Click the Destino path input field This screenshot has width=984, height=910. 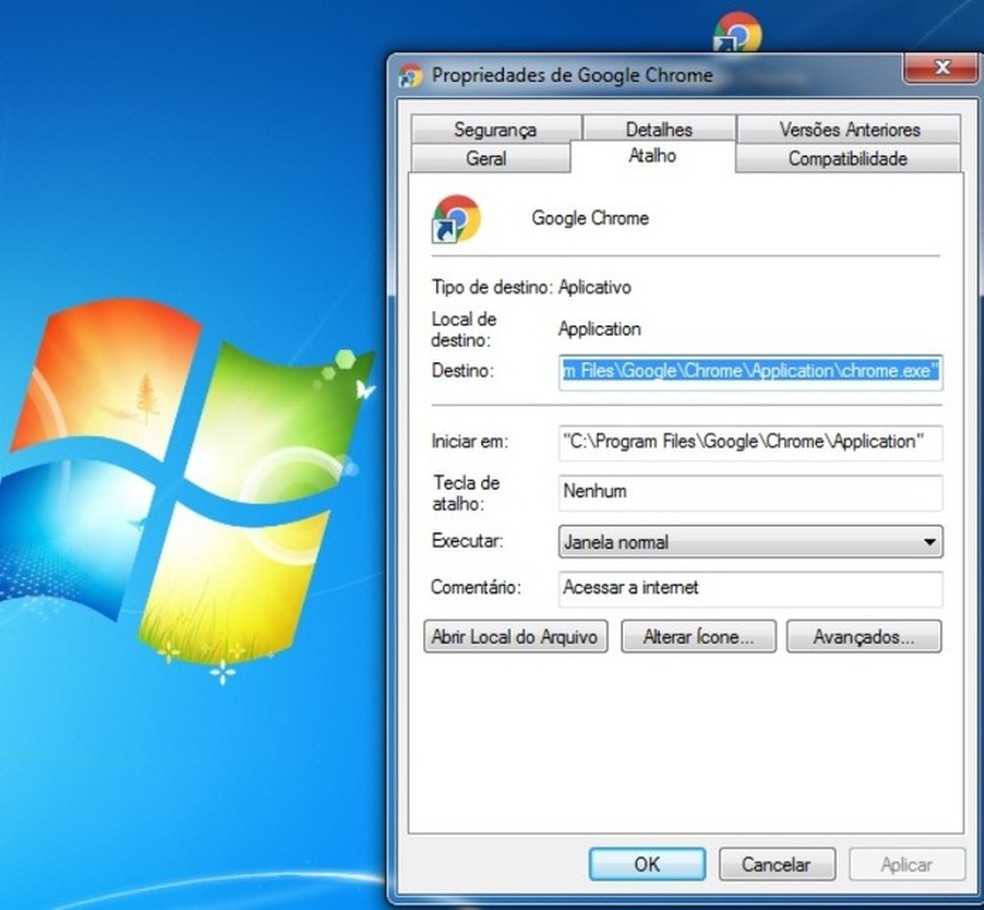point(750,371)
